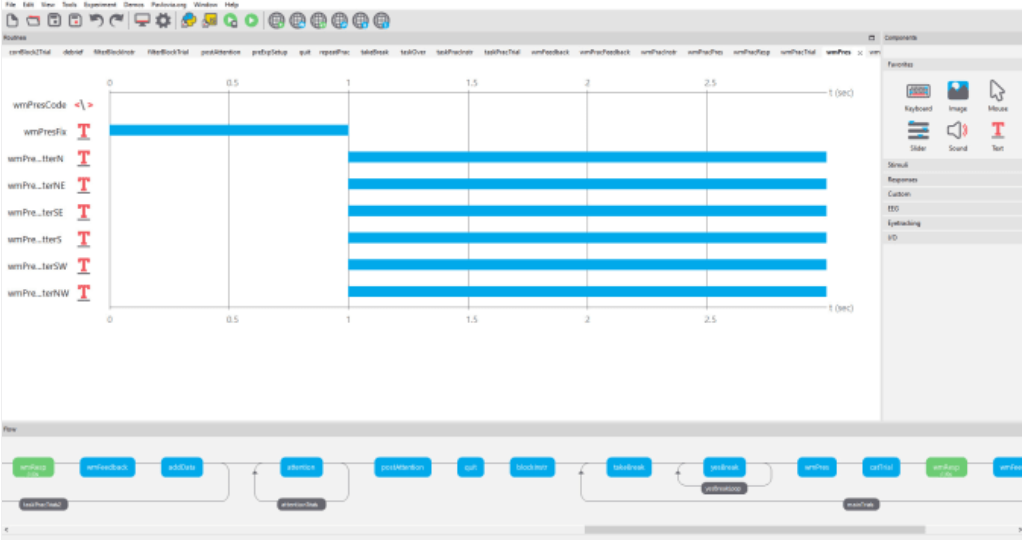The image size is (1022, 540).
Task: Add a Sound component from Favorites
Action: pyautogui.click(x=957, y=131)
